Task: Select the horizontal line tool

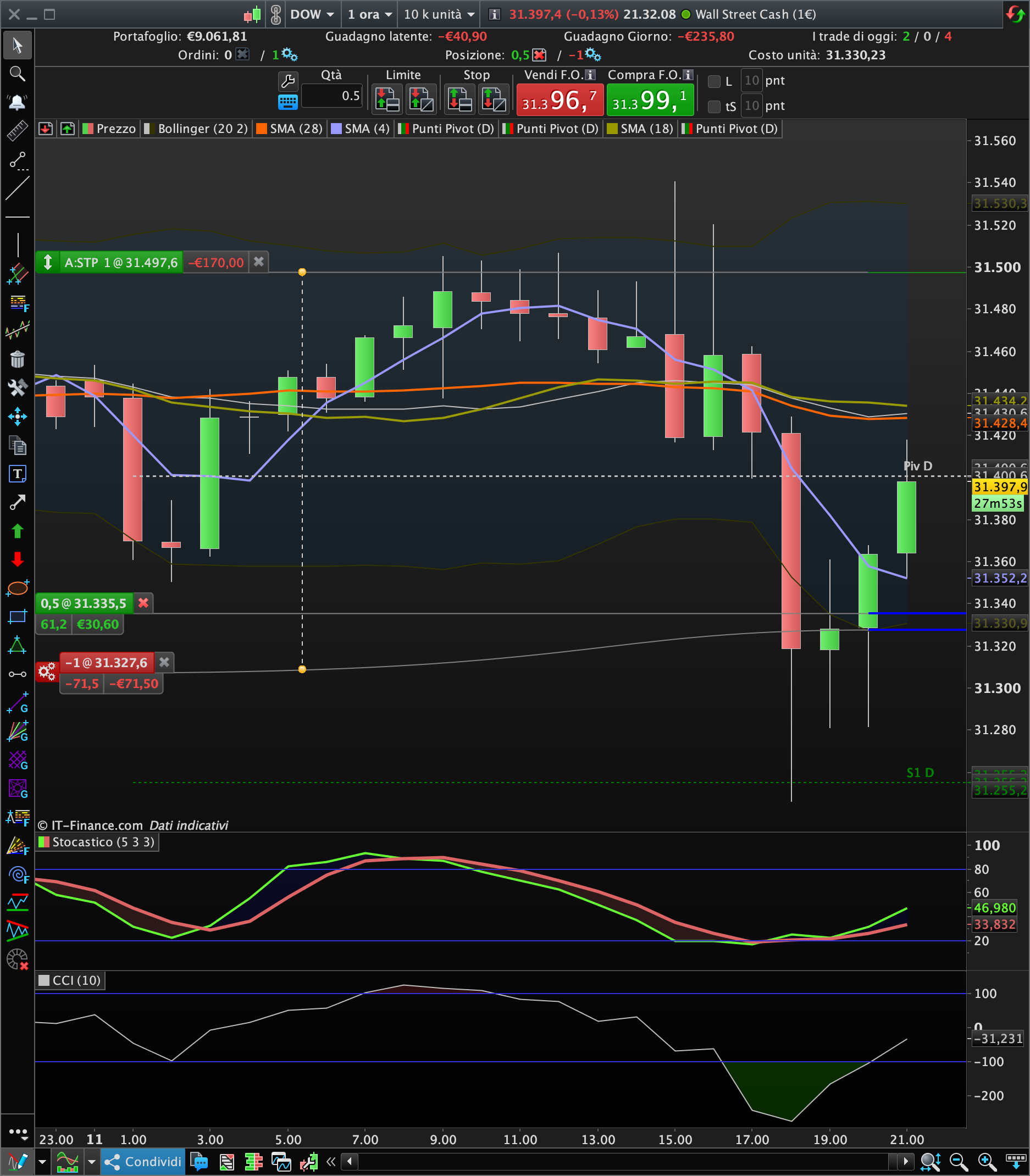Action: click(x=17, y=217)
